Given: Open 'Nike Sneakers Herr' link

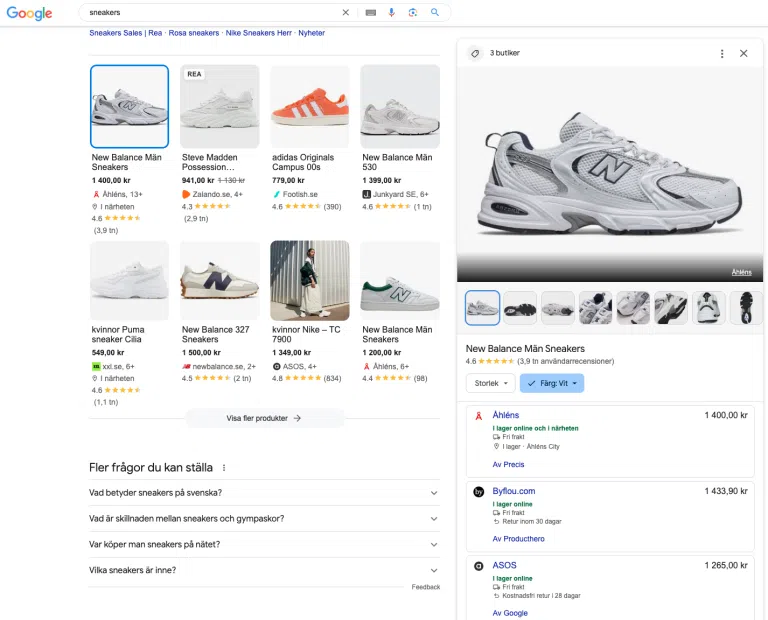Looking at the screenshot, I should [x=259, y=33].
